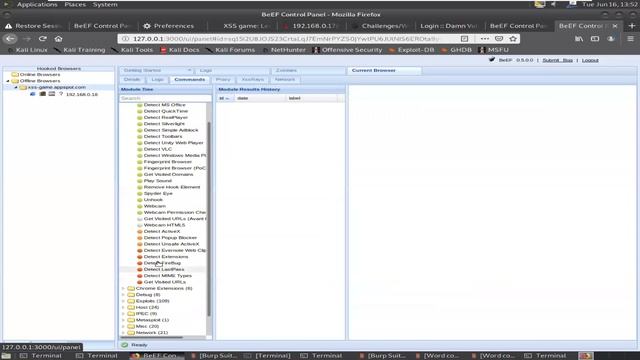640x360 pixels.
Task: Click the module tree Search field
Action: (165, 98)
